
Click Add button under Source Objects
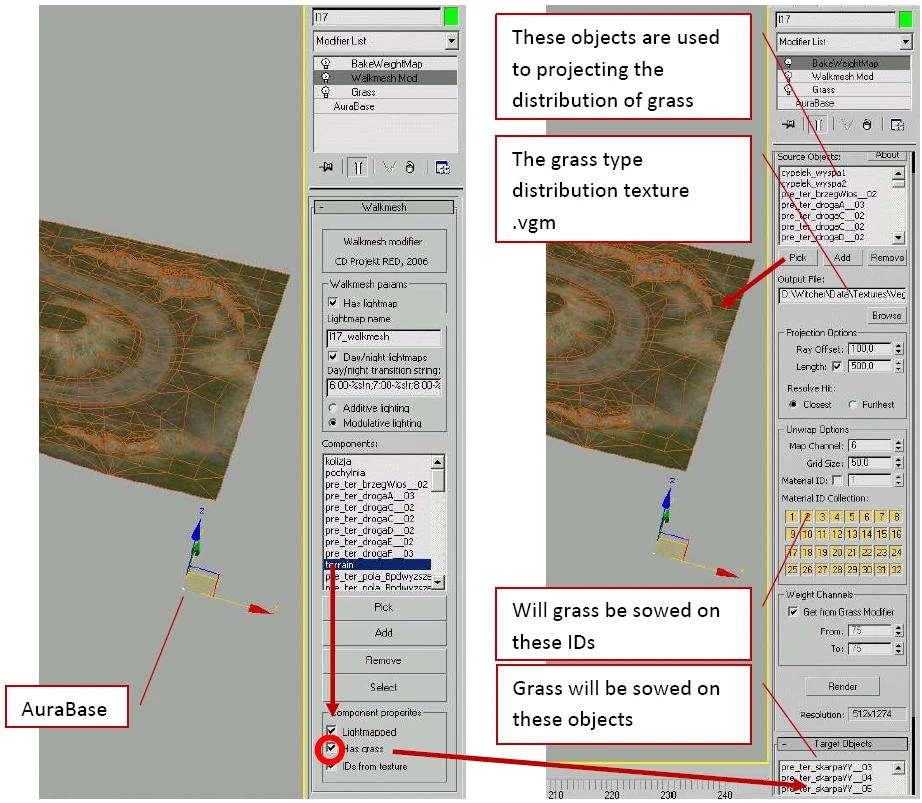[842, 257]
